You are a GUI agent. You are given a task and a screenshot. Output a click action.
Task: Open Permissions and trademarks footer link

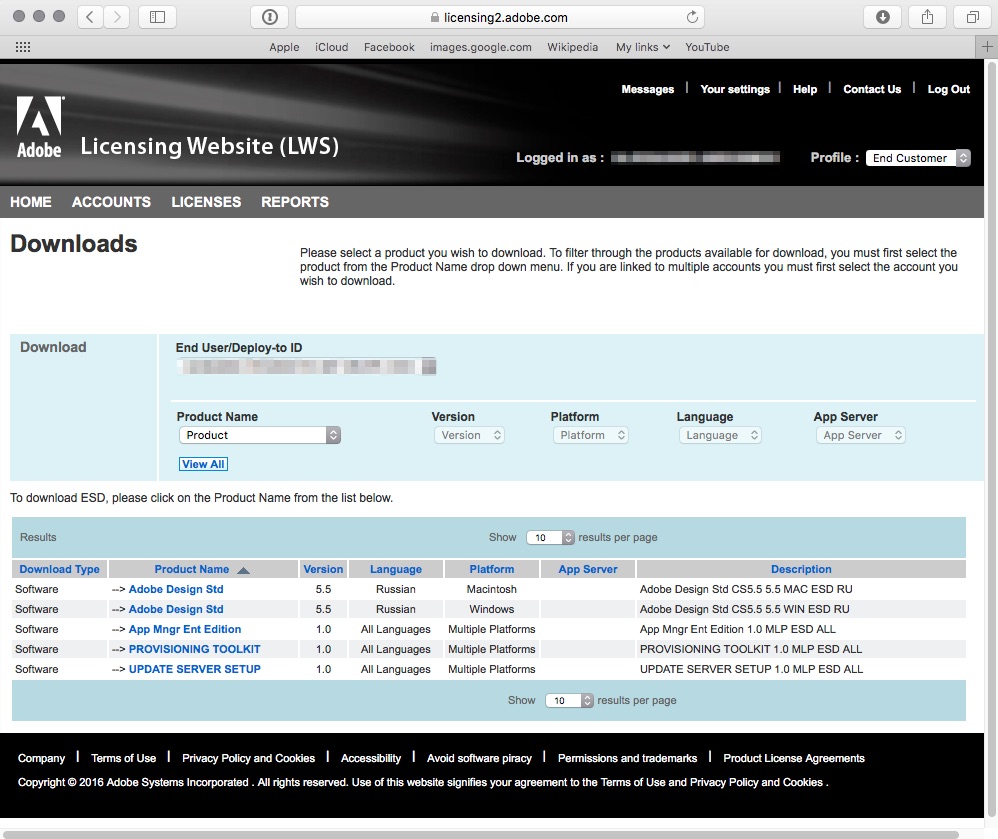coord(627,758)
